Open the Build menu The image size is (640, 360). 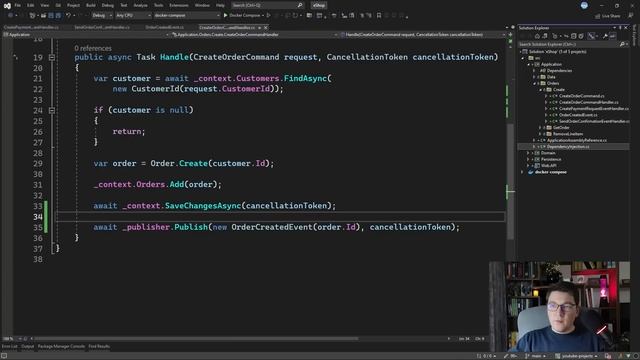[x=91, y=5]
